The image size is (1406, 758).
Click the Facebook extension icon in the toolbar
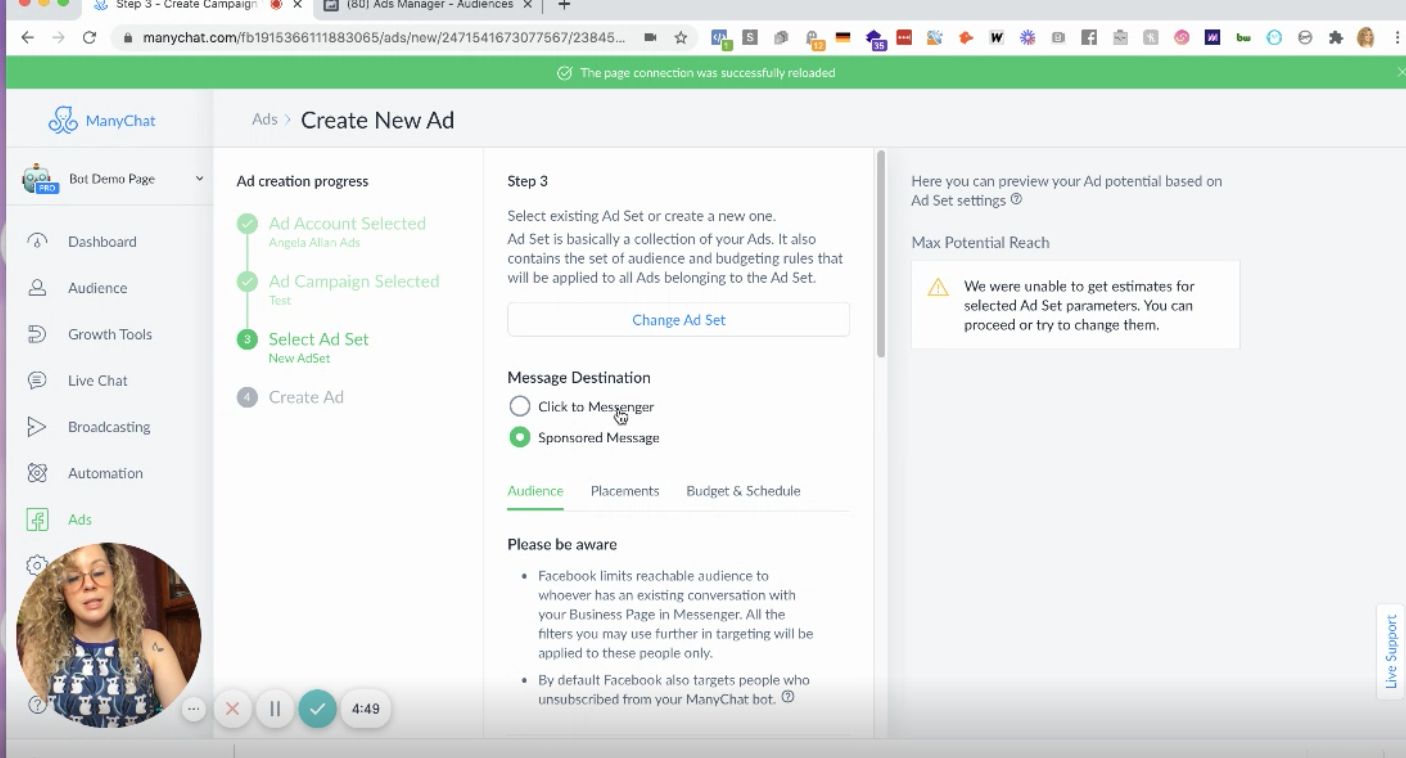[1089, 38]
